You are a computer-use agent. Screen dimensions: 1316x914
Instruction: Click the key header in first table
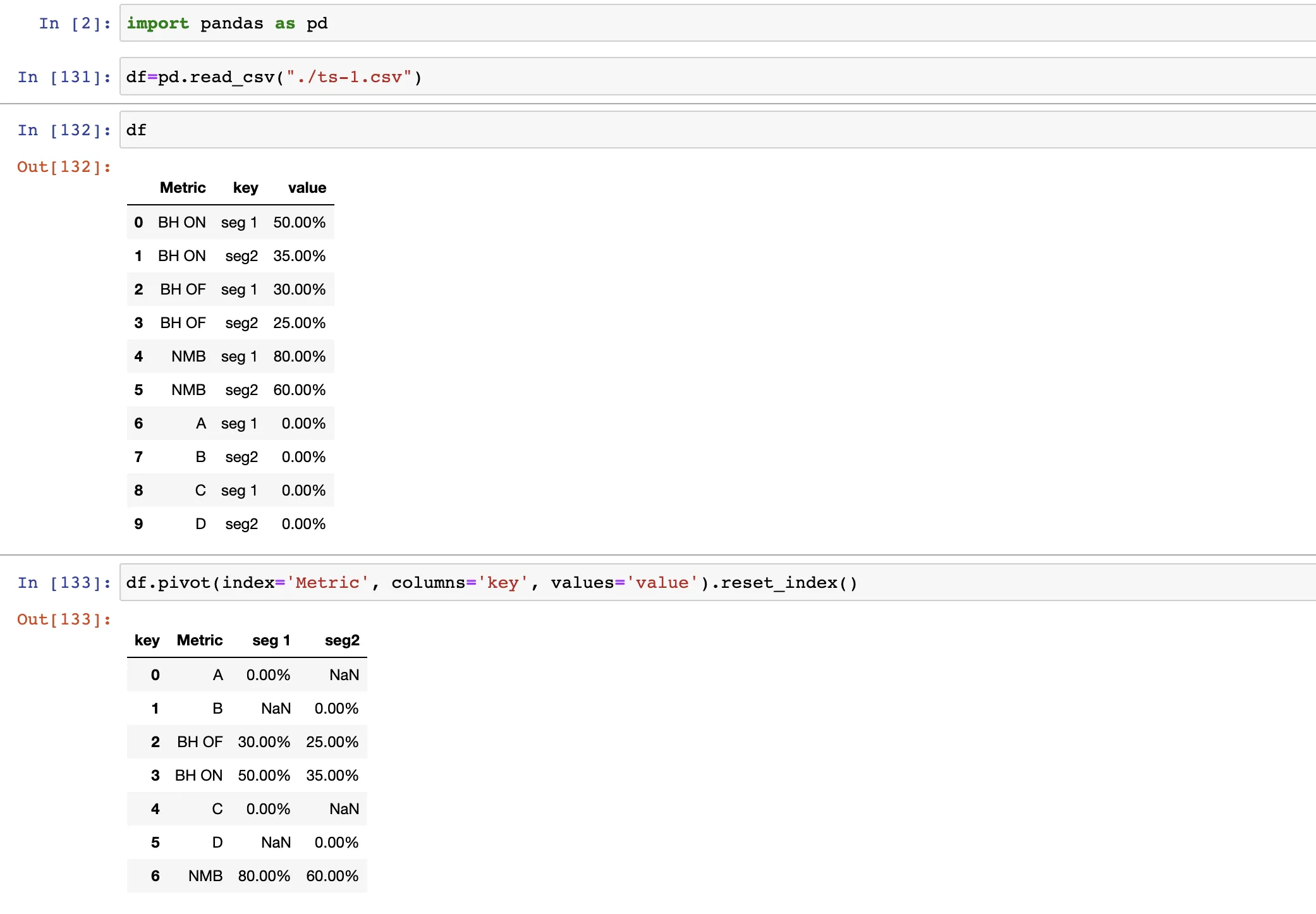[245, 188]
